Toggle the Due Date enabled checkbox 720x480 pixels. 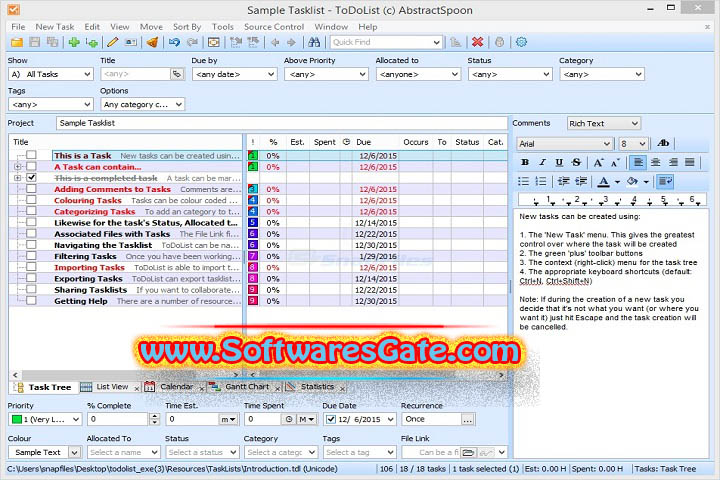point(330,419)
